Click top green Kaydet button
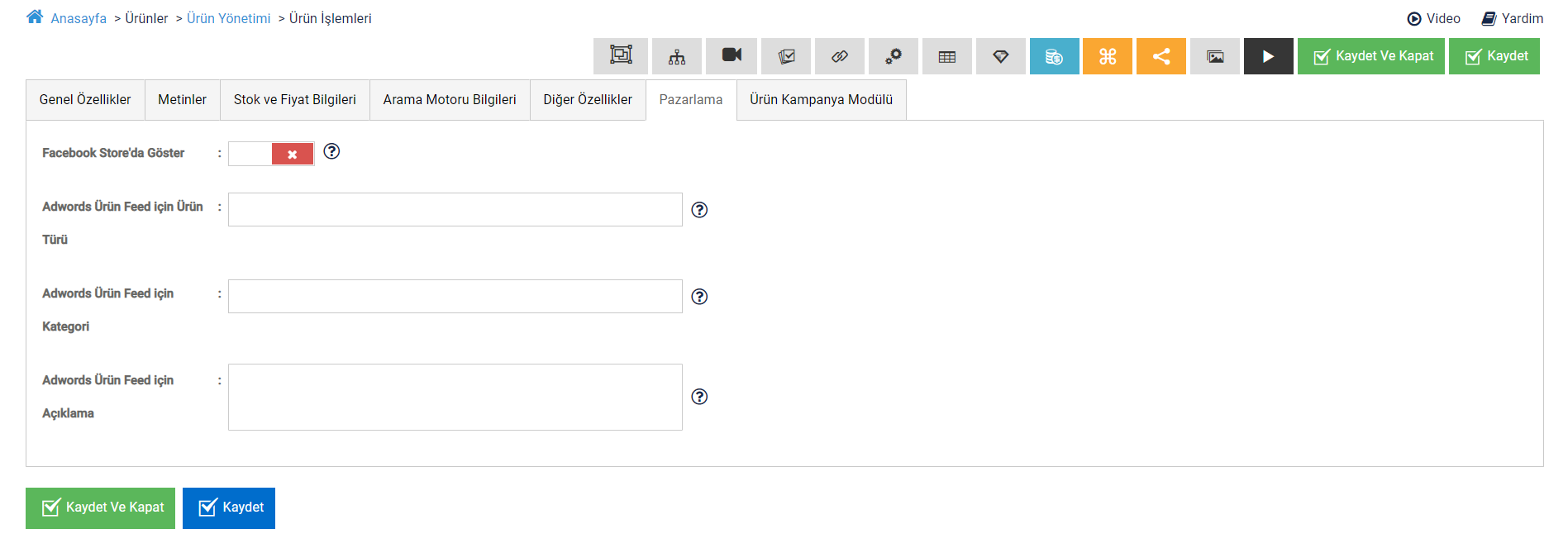The image size is (1568, 548). pyautogui.click(x=1494, y=56)
